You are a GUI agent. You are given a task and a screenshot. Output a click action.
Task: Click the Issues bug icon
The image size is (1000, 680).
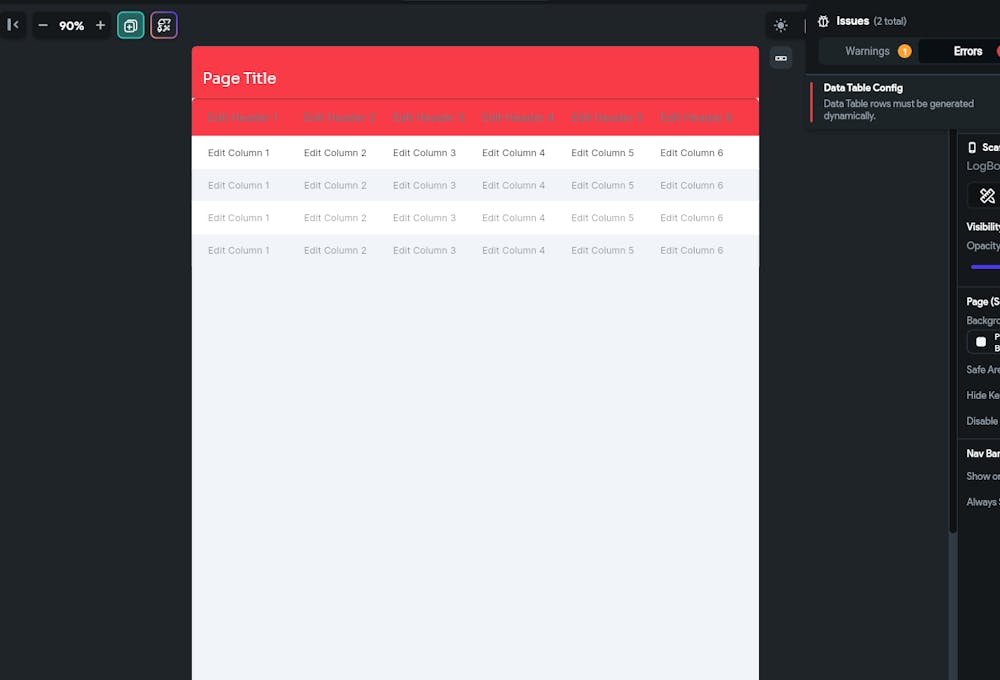point(823,21)
